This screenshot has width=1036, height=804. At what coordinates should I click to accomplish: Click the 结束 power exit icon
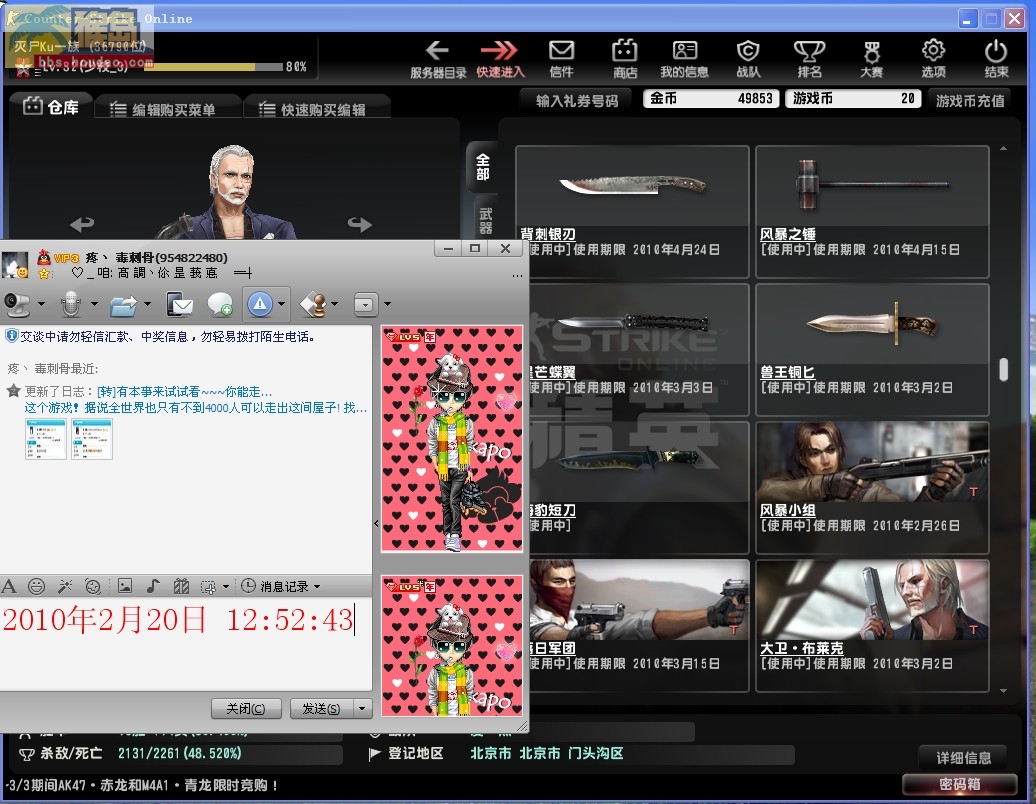coord(996,58)
